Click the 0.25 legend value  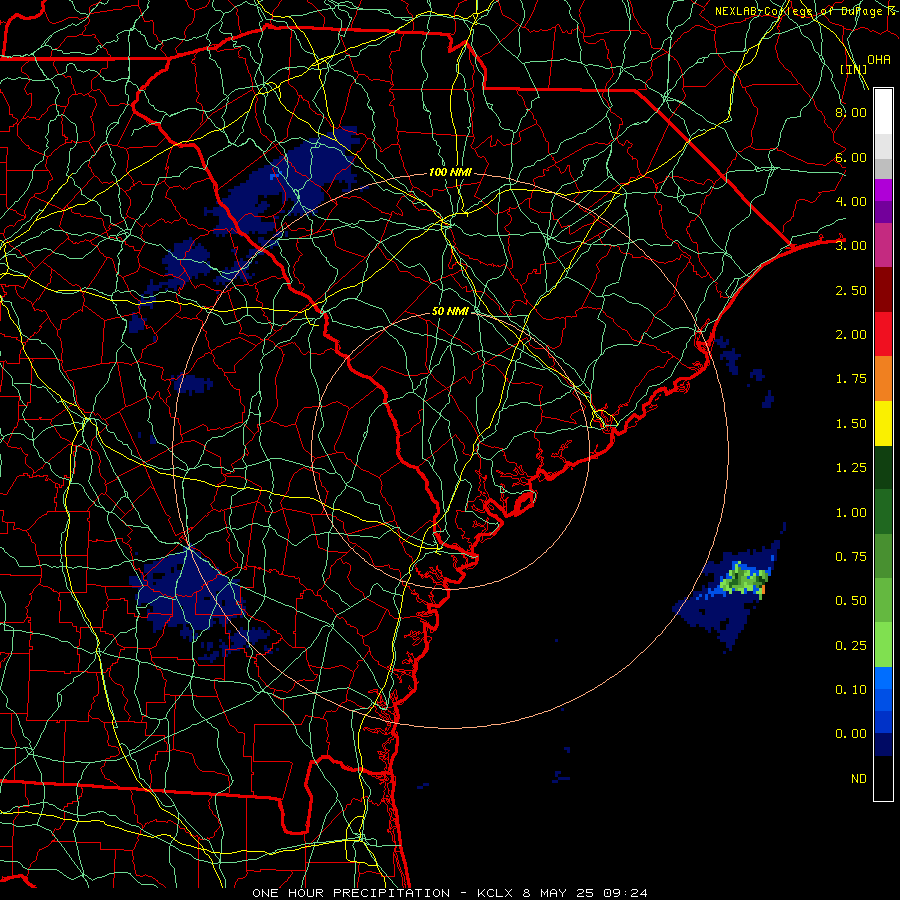[x=851, y=646]
